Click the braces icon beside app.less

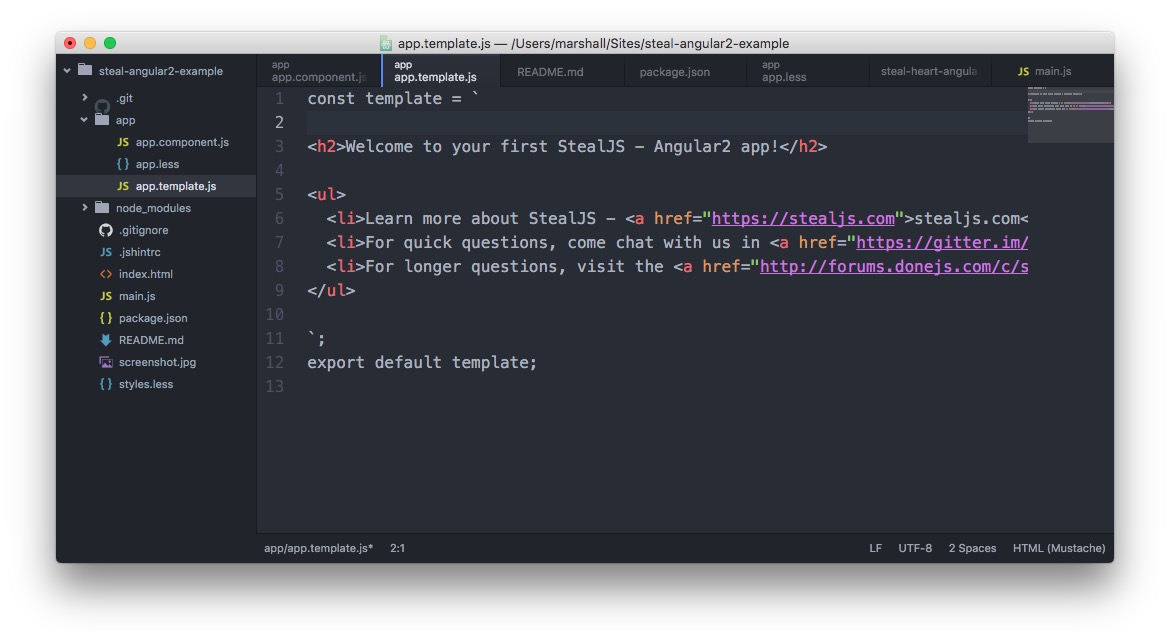click(123, 164)
